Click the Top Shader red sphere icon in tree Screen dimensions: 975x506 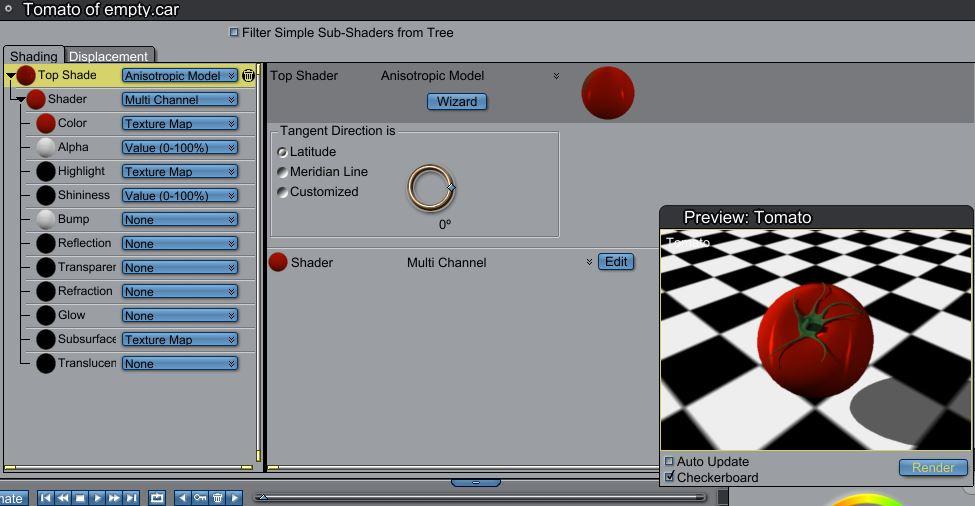[25, 75]
